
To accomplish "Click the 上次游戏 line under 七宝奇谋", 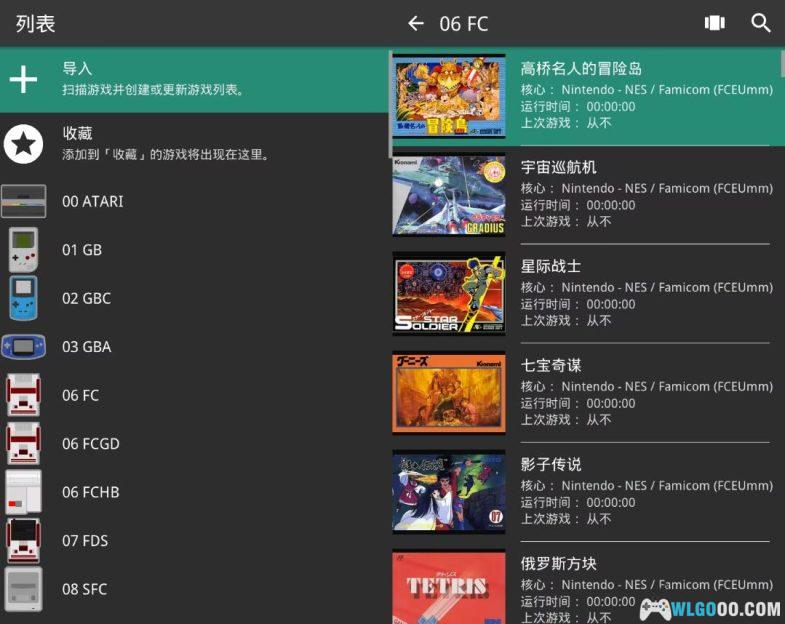I will pyautogui.click(x=566, y=420).
